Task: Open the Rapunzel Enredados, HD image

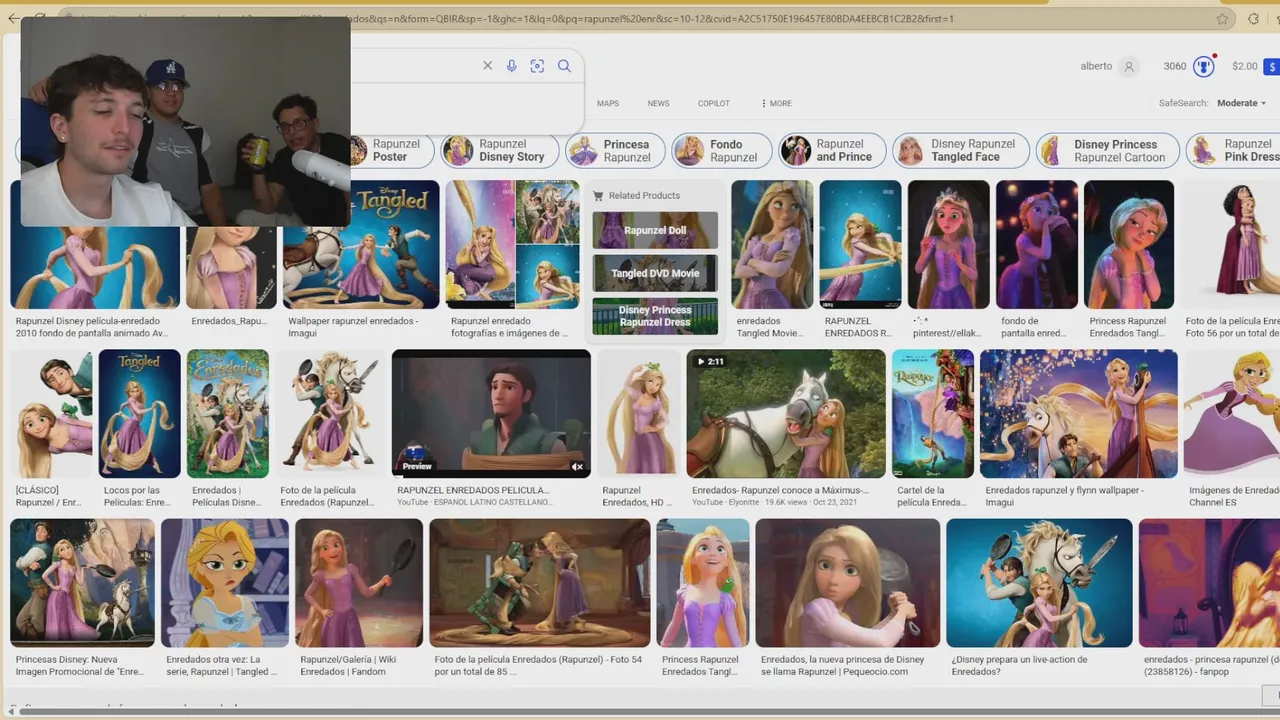Action: [x=638, y=414]
